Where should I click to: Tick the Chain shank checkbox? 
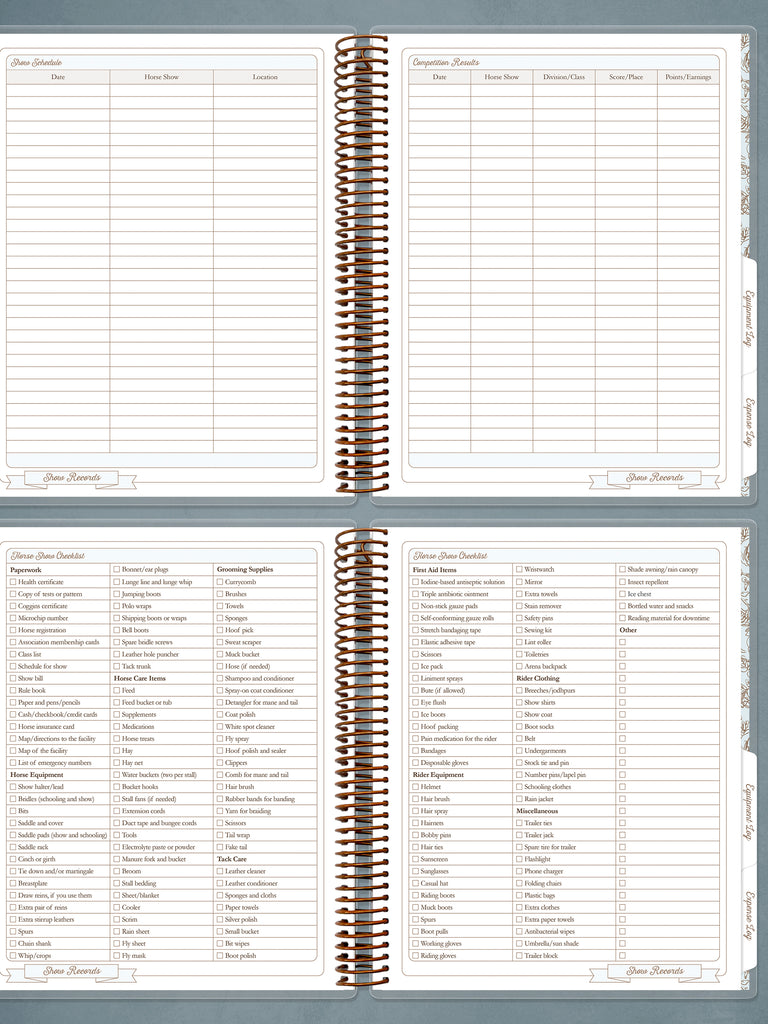point(12,944)
